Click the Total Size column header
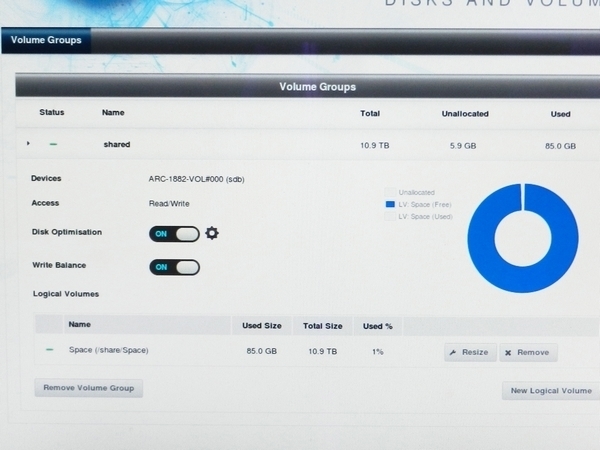Image resolution: width=600 pixels, height=450 pixels. pos(323,326)
